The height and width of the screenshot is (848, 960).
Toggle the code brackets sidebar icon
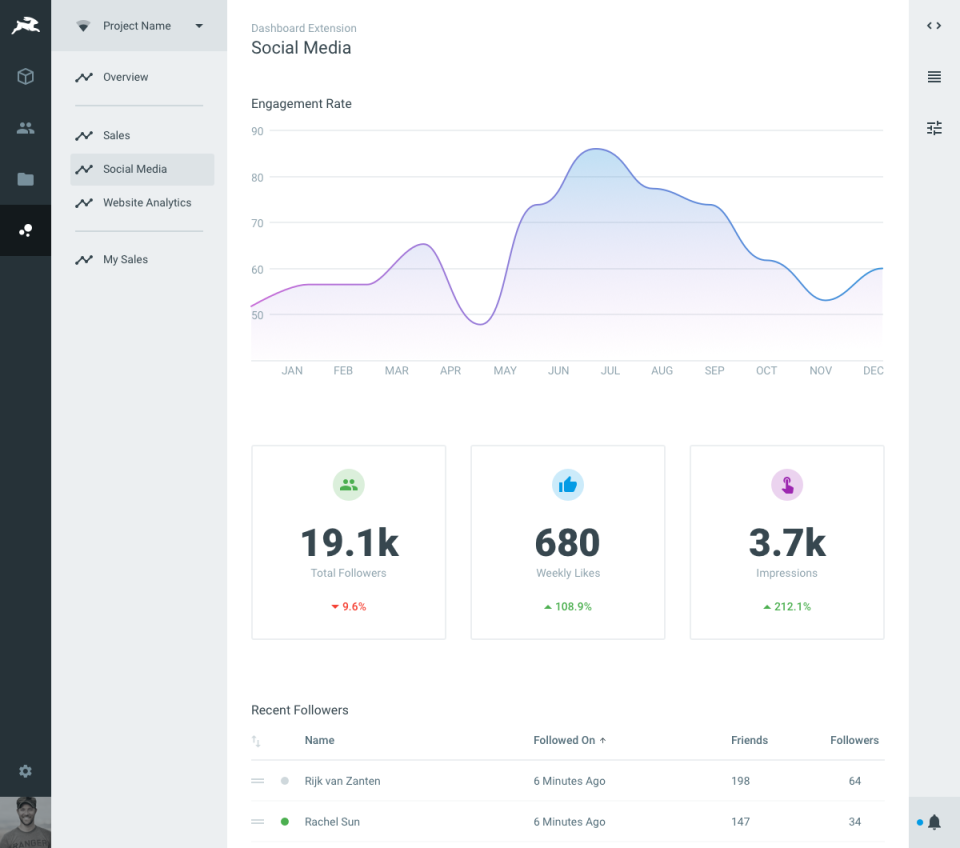pos(934,26)
